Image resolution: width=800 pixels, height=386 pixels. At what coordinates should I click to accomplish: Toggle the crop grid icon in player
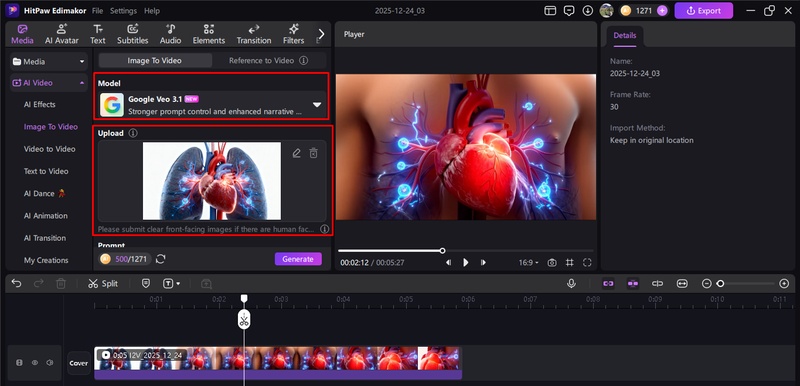[x=570, y=263]
